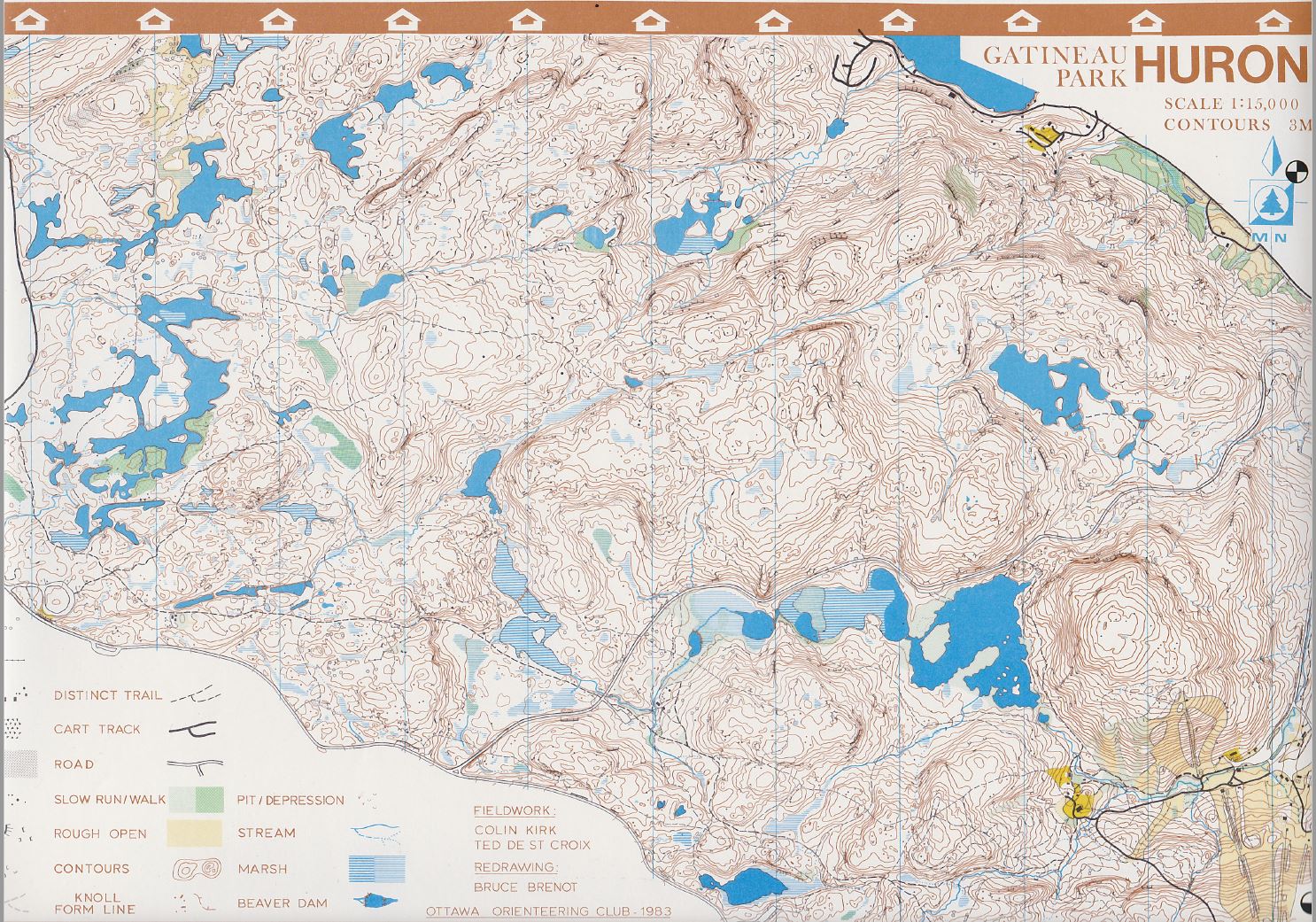Select the Beaver Dam legend symbol
The height and width of the screenshot is (922, 1316).
point(376,902)
